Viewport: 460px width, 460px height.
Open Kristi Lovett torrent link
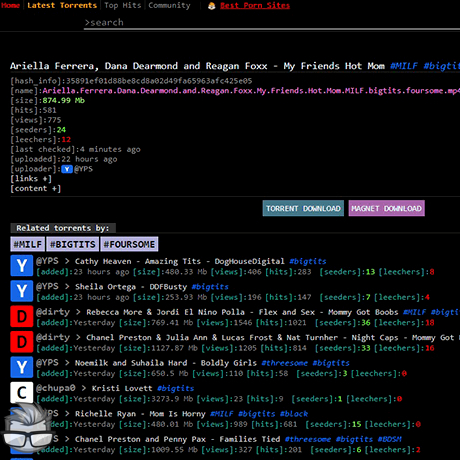pos(122,388)
